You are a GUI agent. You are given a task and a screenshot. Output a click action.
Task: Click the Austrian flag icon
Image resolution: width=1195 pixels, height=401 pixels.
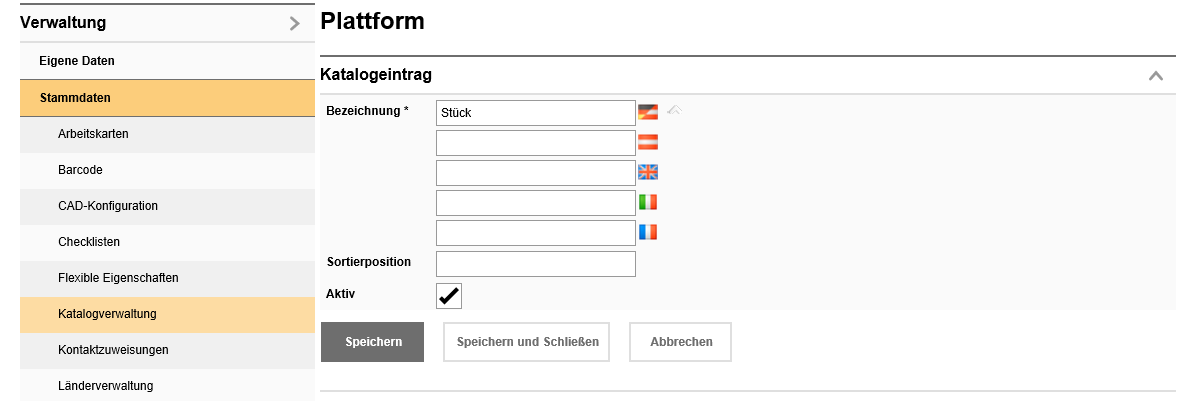648,142
